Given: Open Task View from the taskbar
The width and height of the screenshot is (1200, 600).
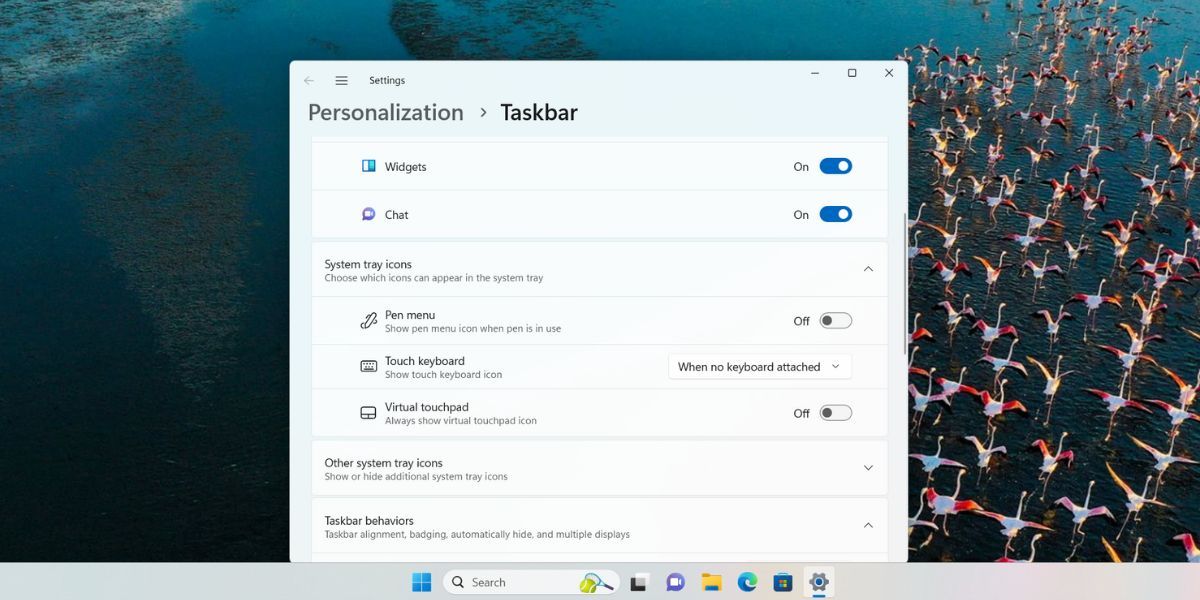Looking at the screenshot, I should [638, 581].
